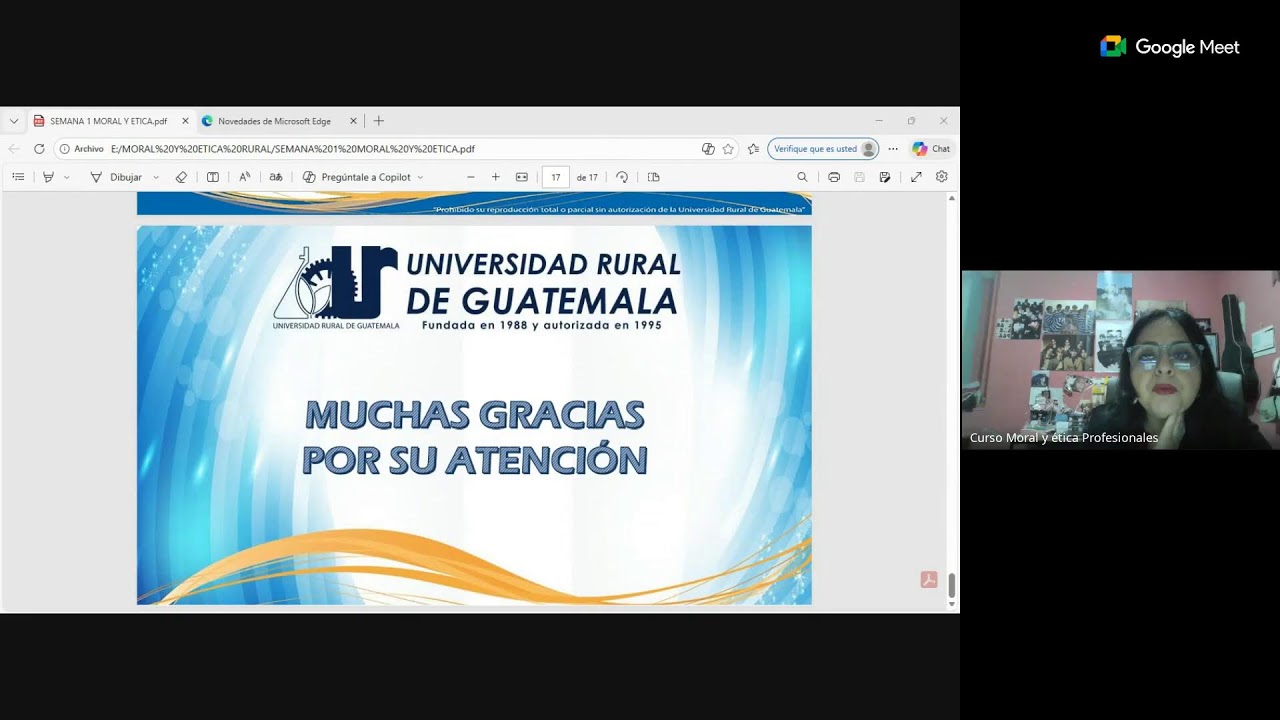
Task: Expand the Pregúntale a Copilot dropdown arrow
Action: (x=420, y=177)
